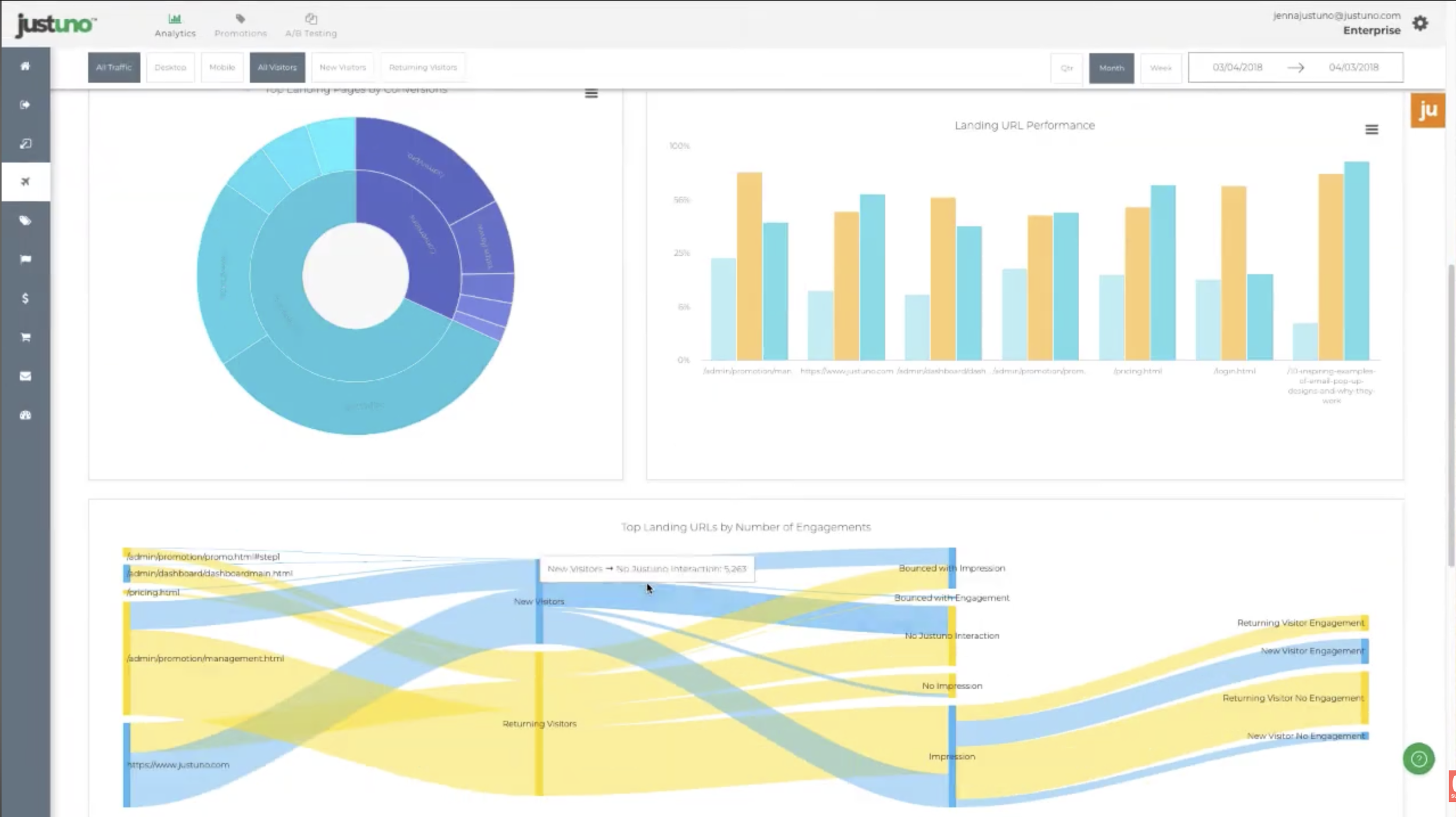This screenshot has height=817, width=1456.
Task: Click Top Landing URLs by Number of Engagements
Action: [x=745, y=527]
